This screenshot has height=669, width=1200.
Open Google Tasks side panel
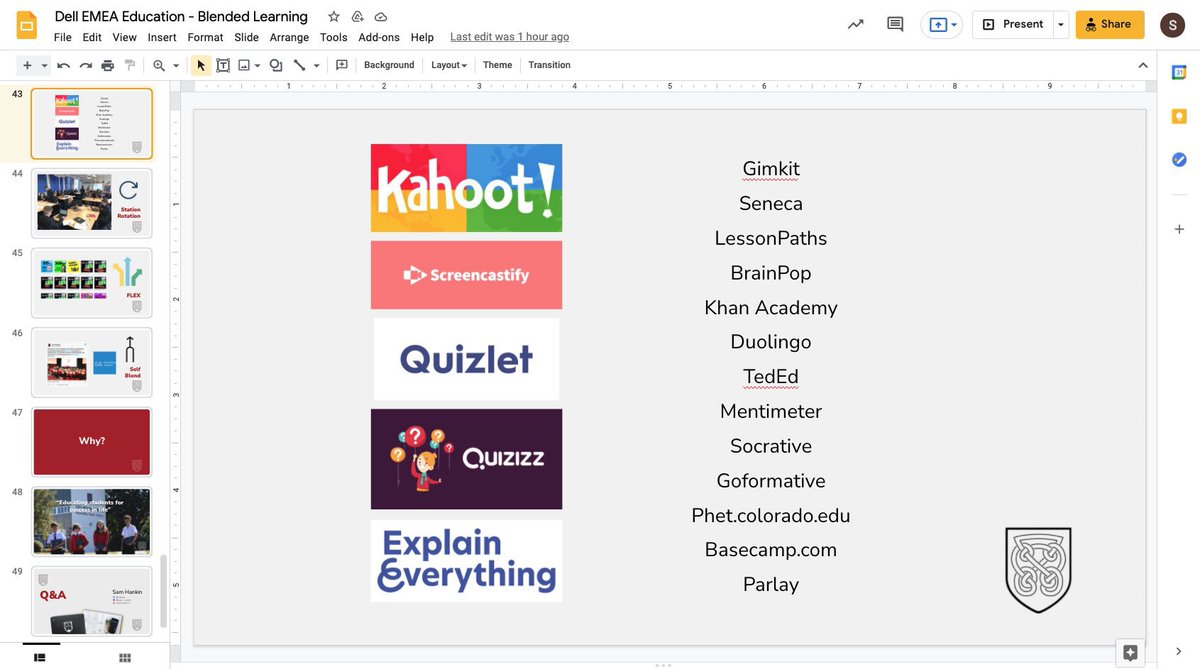pos(1179,160)
